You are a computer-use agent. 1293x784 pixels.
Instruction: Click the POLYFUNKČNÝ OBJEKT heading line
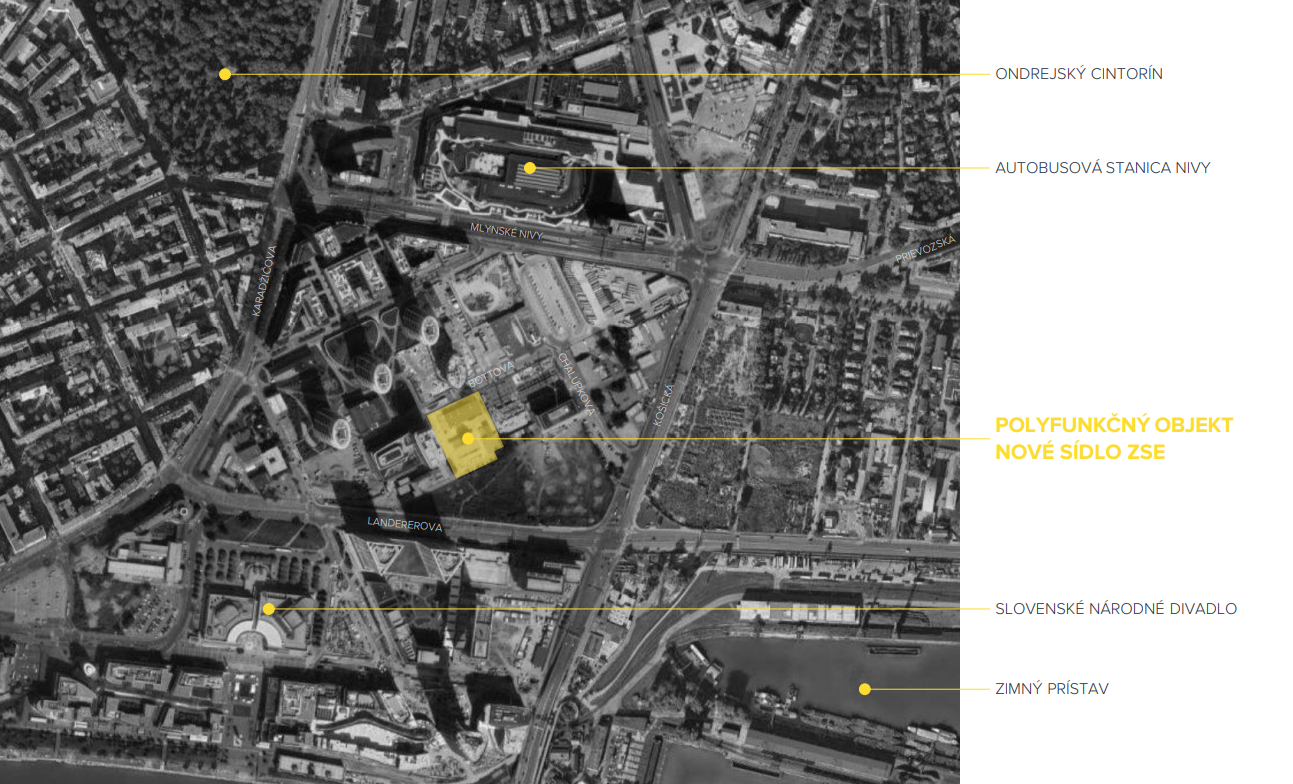pyautogui.click(x=1114, y=425)
